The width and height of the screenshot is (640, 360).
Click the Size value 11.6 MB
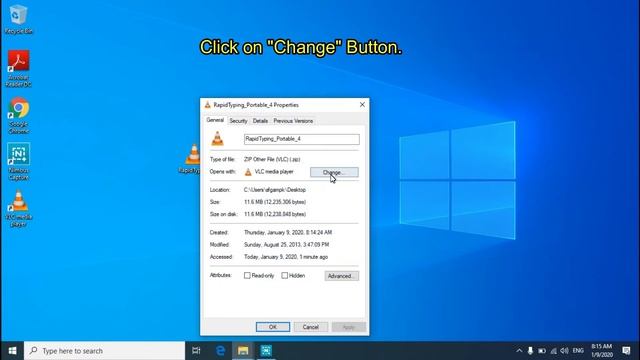275,202
